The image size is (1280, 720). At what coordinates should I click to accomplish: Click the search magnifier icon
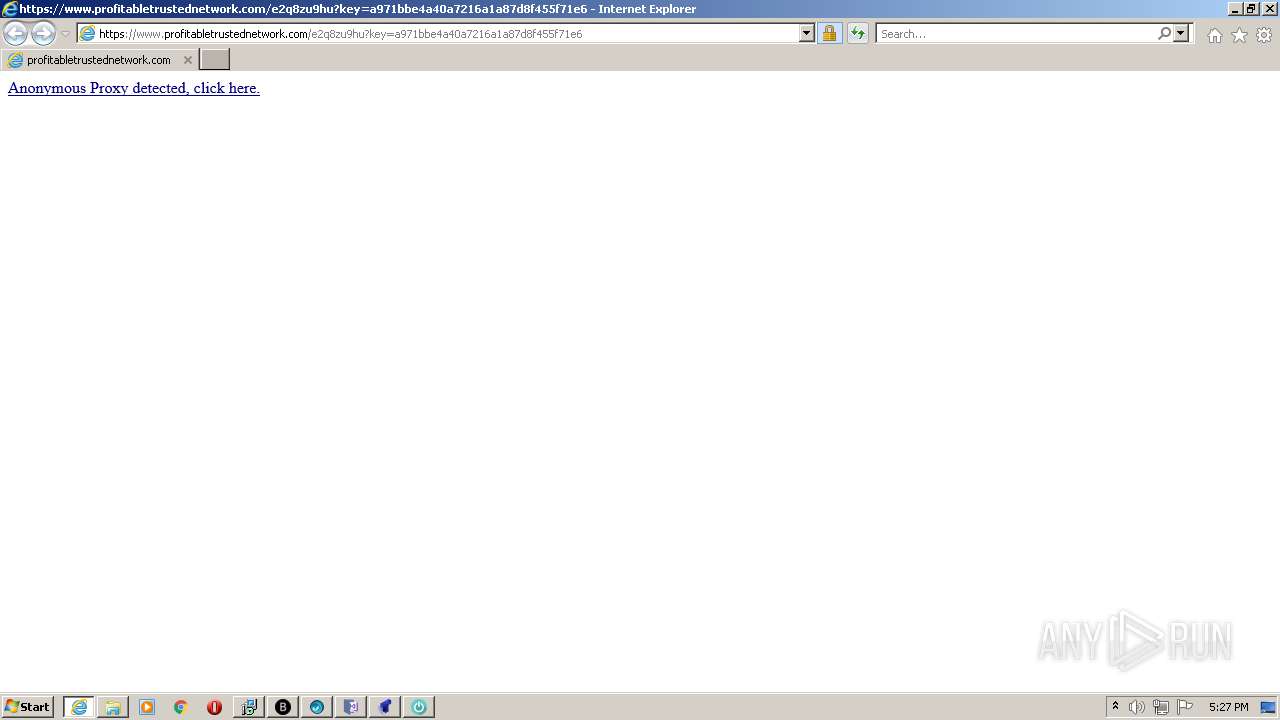(x=1164, y=33)
